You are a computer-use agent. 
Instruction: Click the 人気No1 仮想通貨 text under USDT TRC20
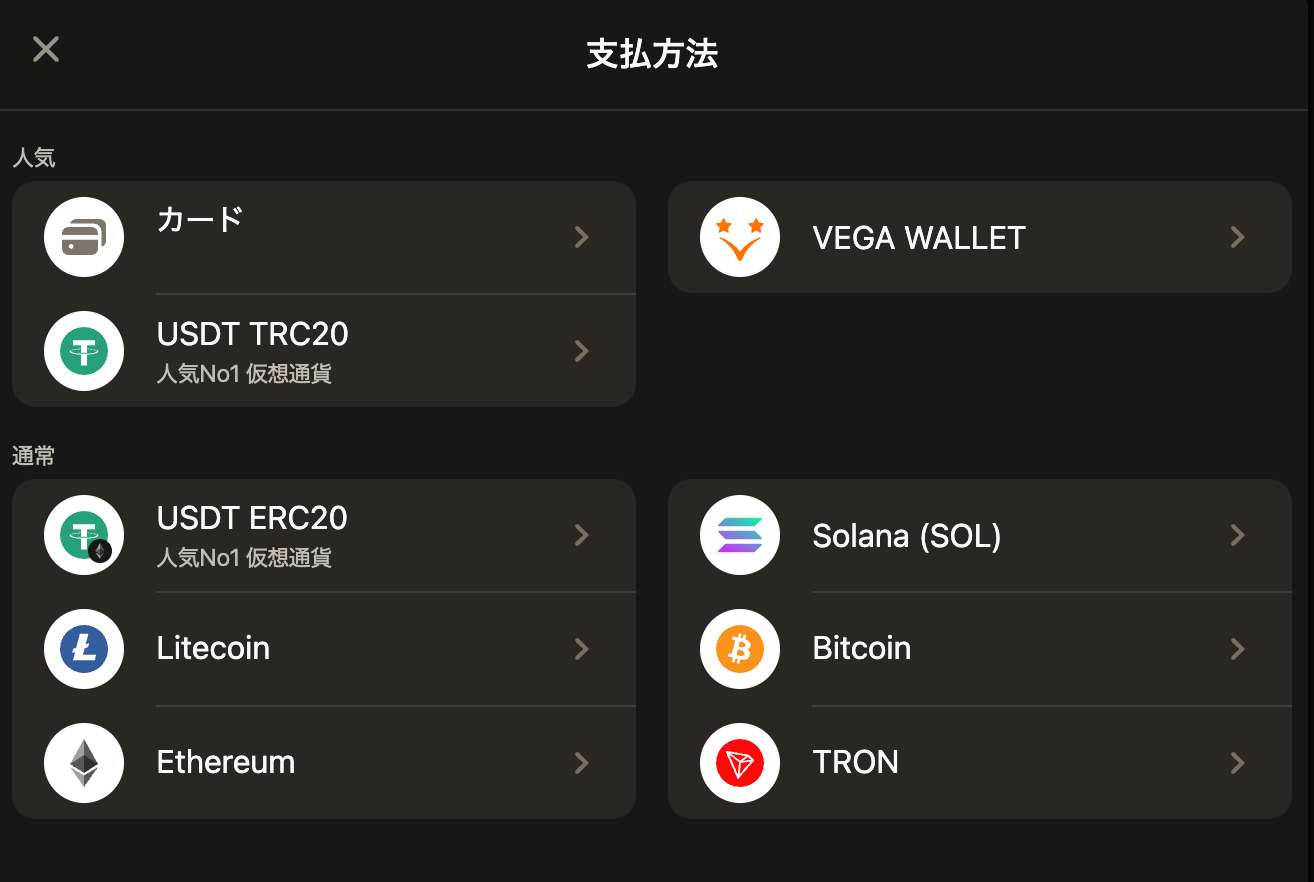(244, 374)
